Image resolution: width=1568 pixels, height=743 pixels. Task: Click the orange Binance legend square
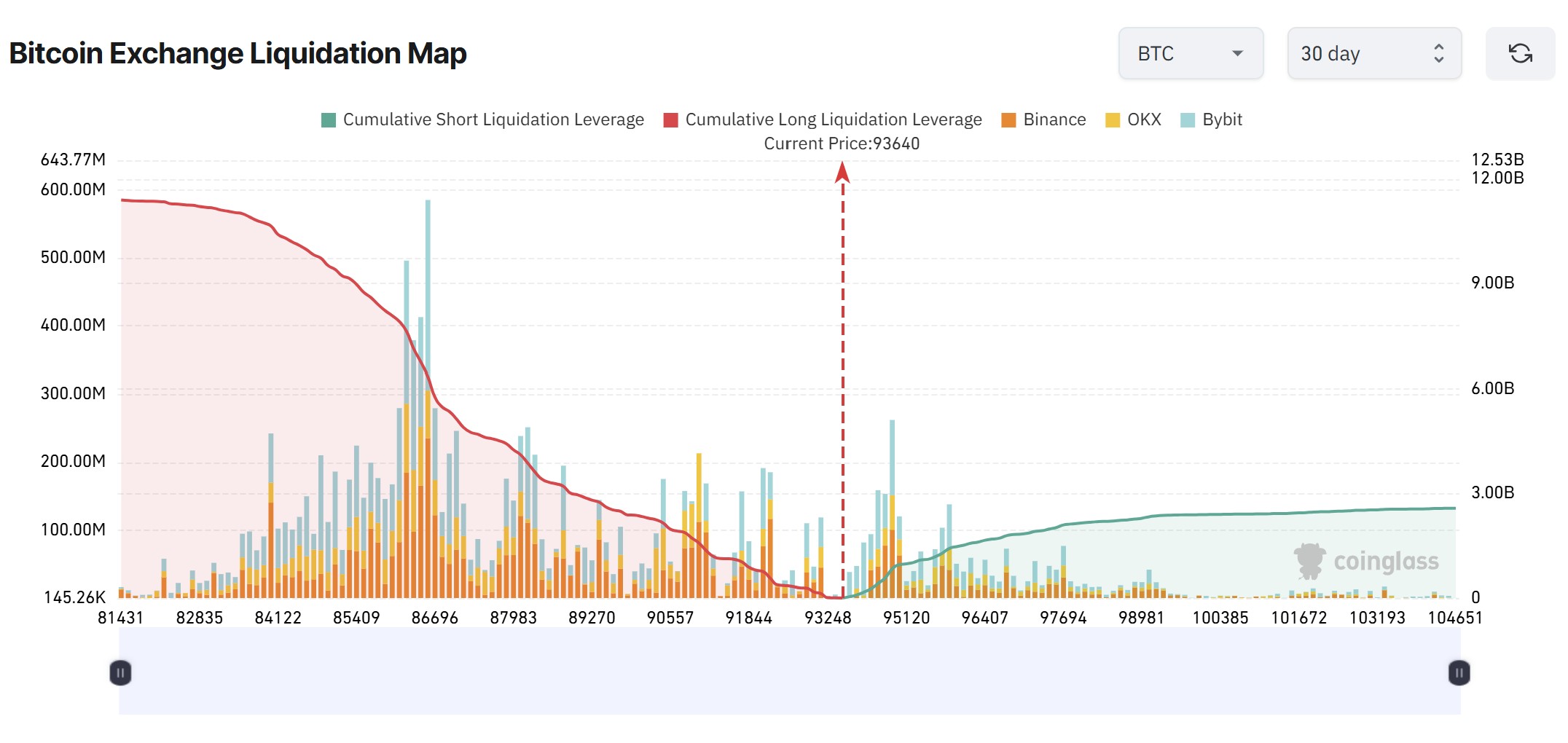coord(1009,119)
